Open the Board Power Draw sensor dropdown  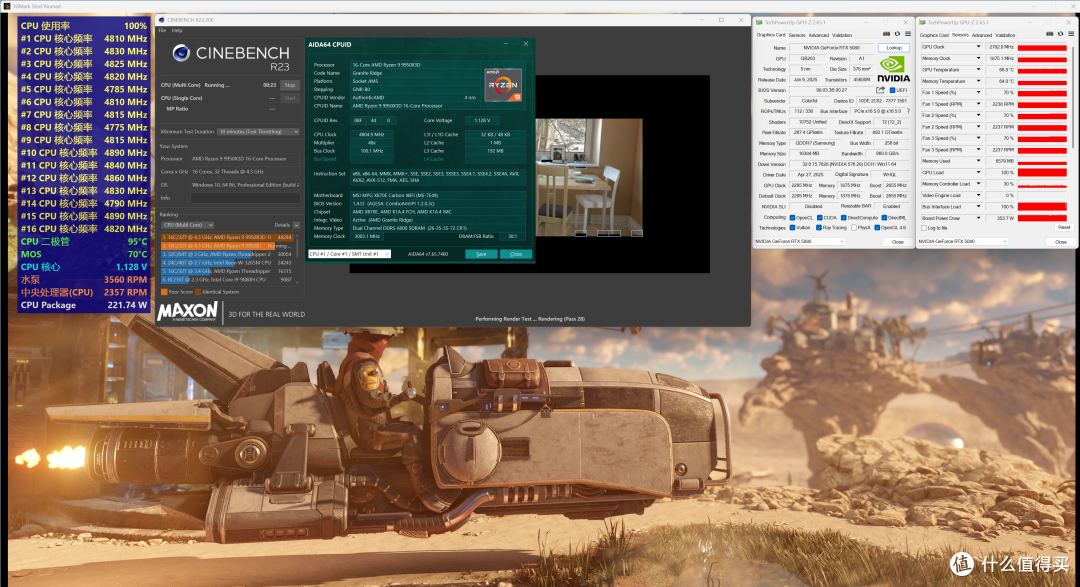978,218
